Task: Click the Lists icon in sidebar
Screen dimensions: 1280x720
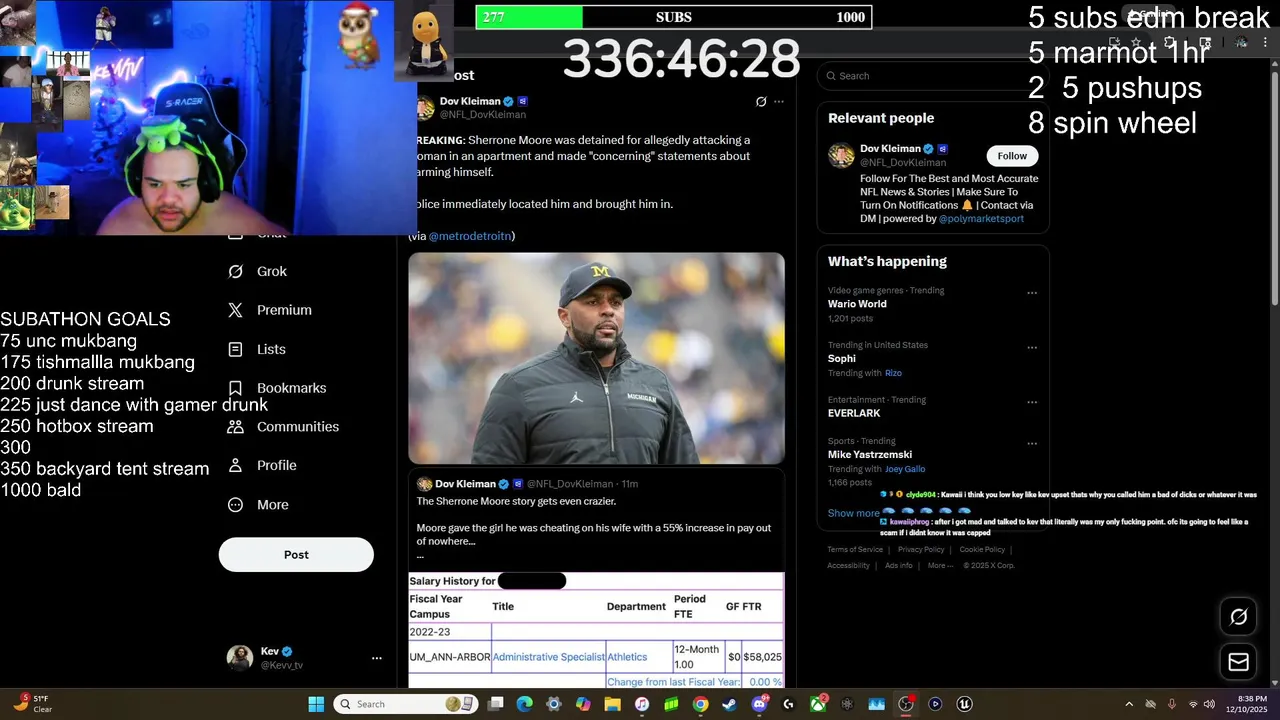Action: point(236,349)
